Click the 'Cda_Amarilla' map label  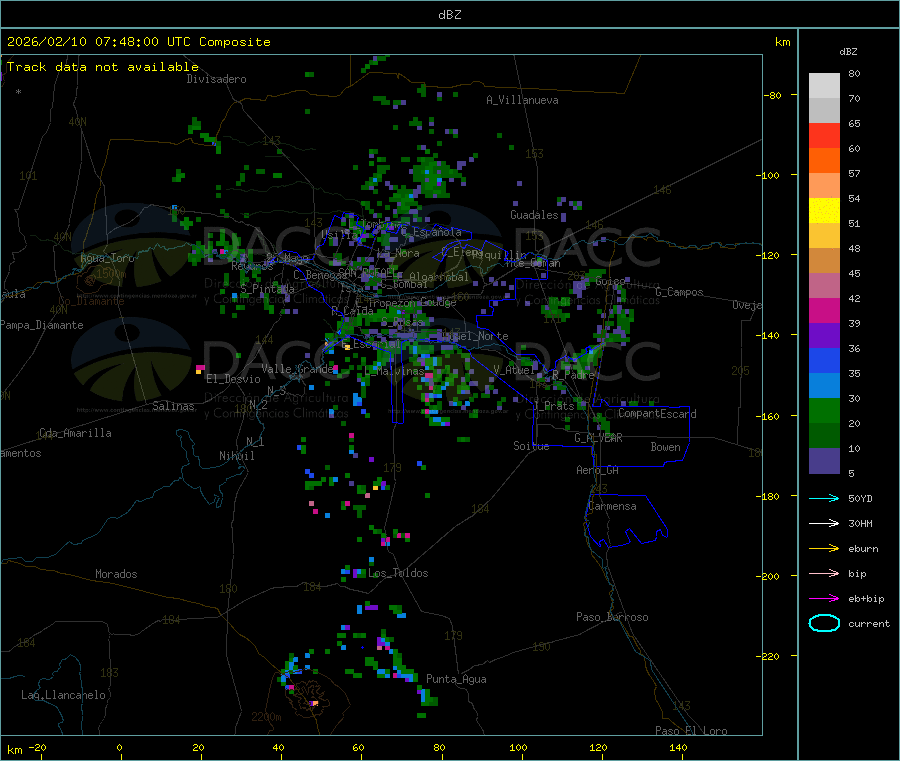coord(75,433)
